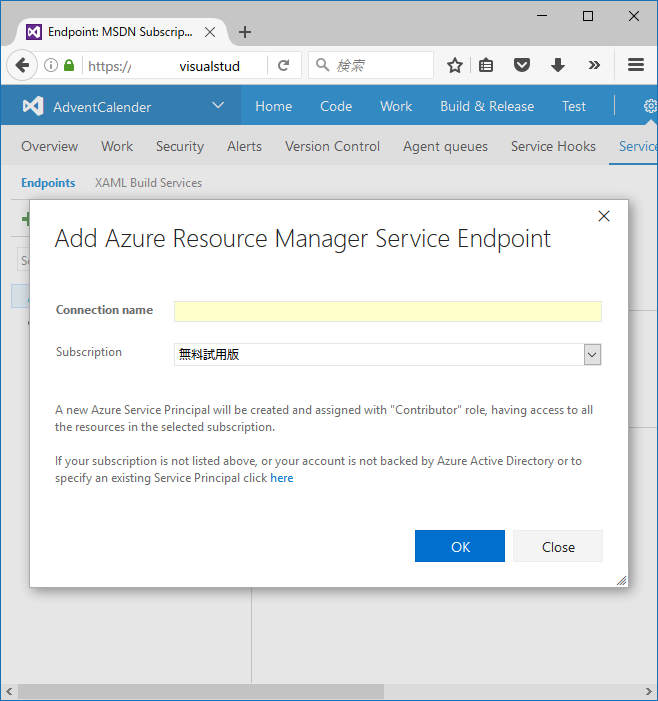This screenshot has width=658, height=701.
Task: Open Work hub in blue bar
Action: pyautogui.click(x=396, y=106)
